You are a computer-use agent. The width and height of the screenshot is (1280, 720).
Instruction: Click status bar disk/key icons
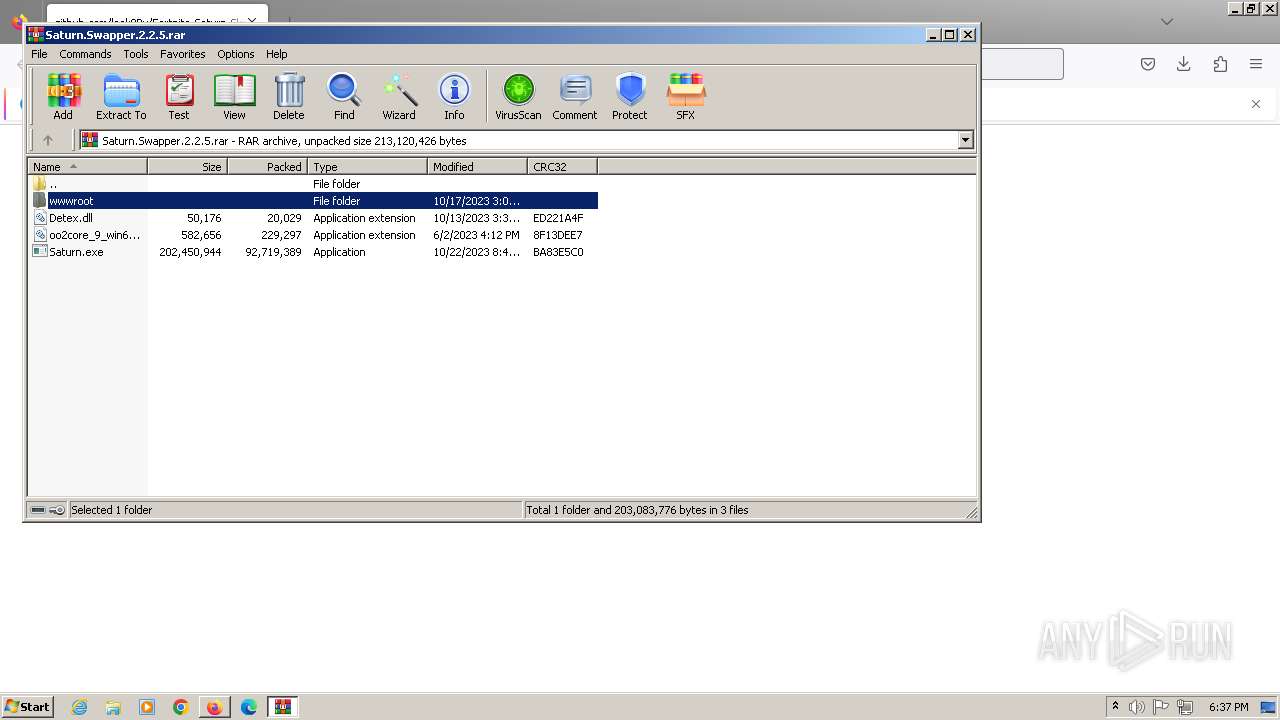click(x=47, y=510)
